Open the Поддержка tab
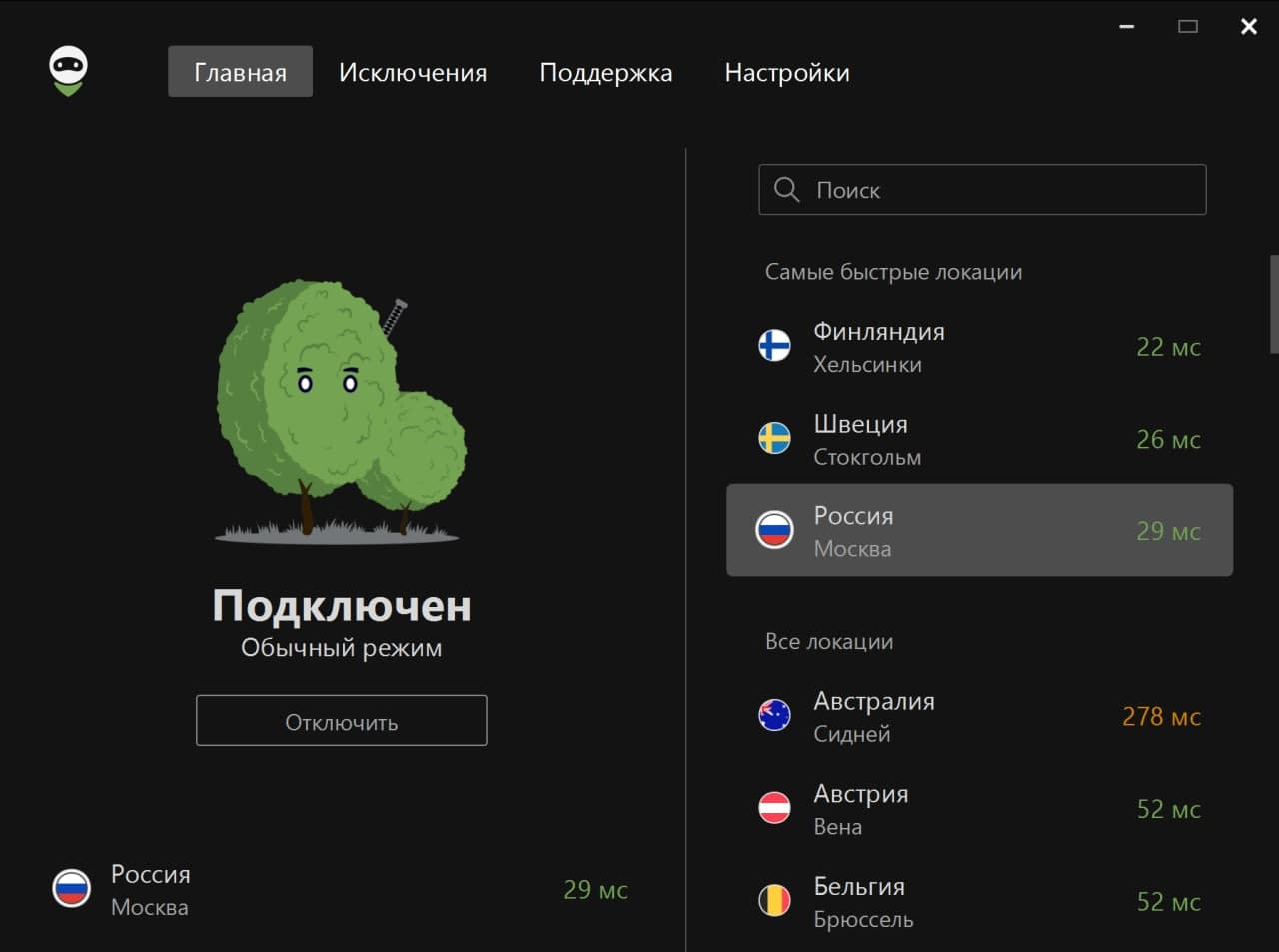 tap(606, 73)
